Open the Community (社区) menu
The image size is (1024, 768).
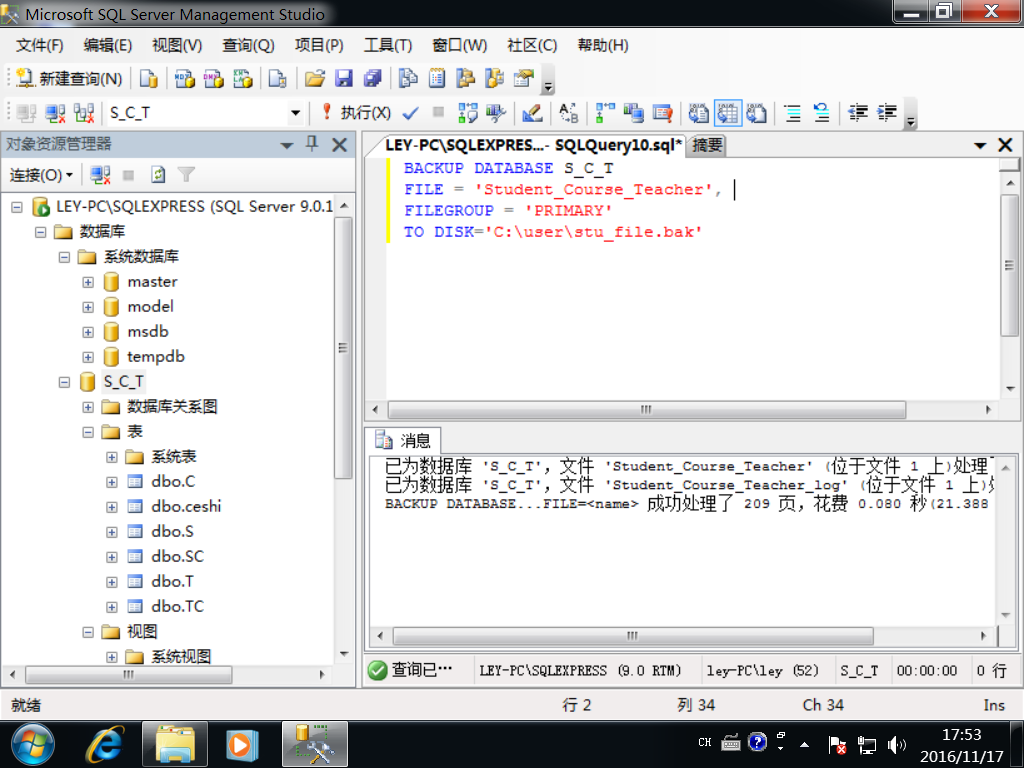(x=532, y=45)
